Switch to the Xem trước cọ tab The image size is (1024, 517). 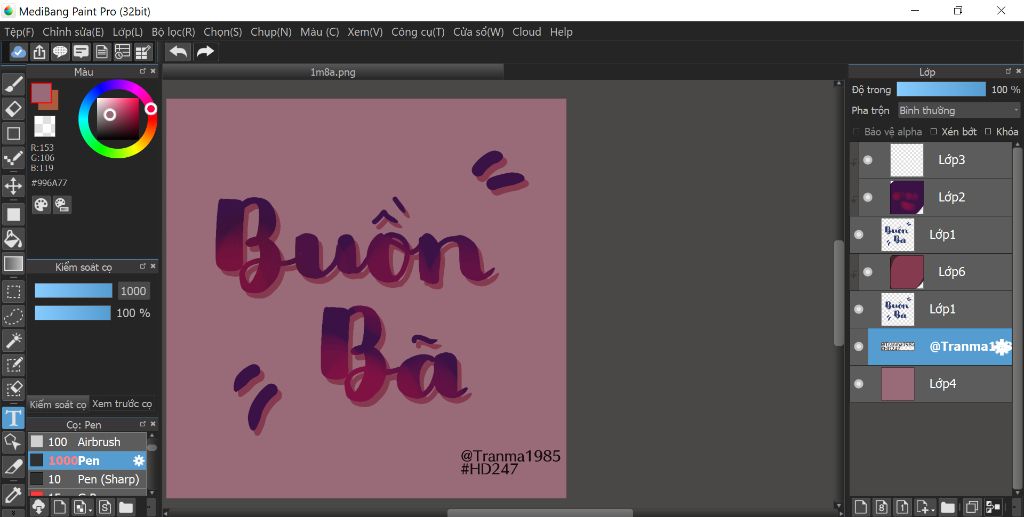(122, 404)
